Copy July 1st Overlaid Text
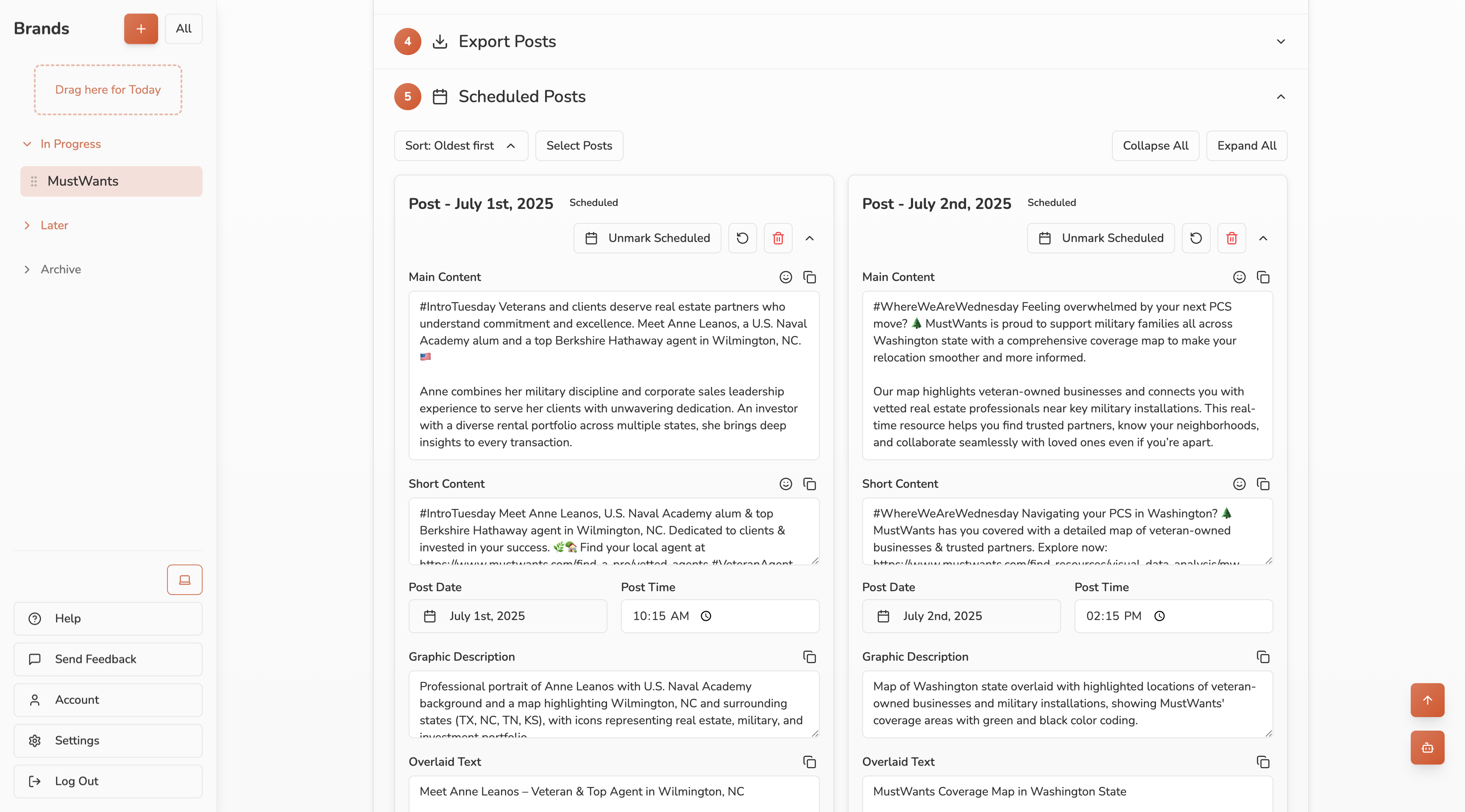Viewport: 1465px width, 812px height. coord(809,762)
